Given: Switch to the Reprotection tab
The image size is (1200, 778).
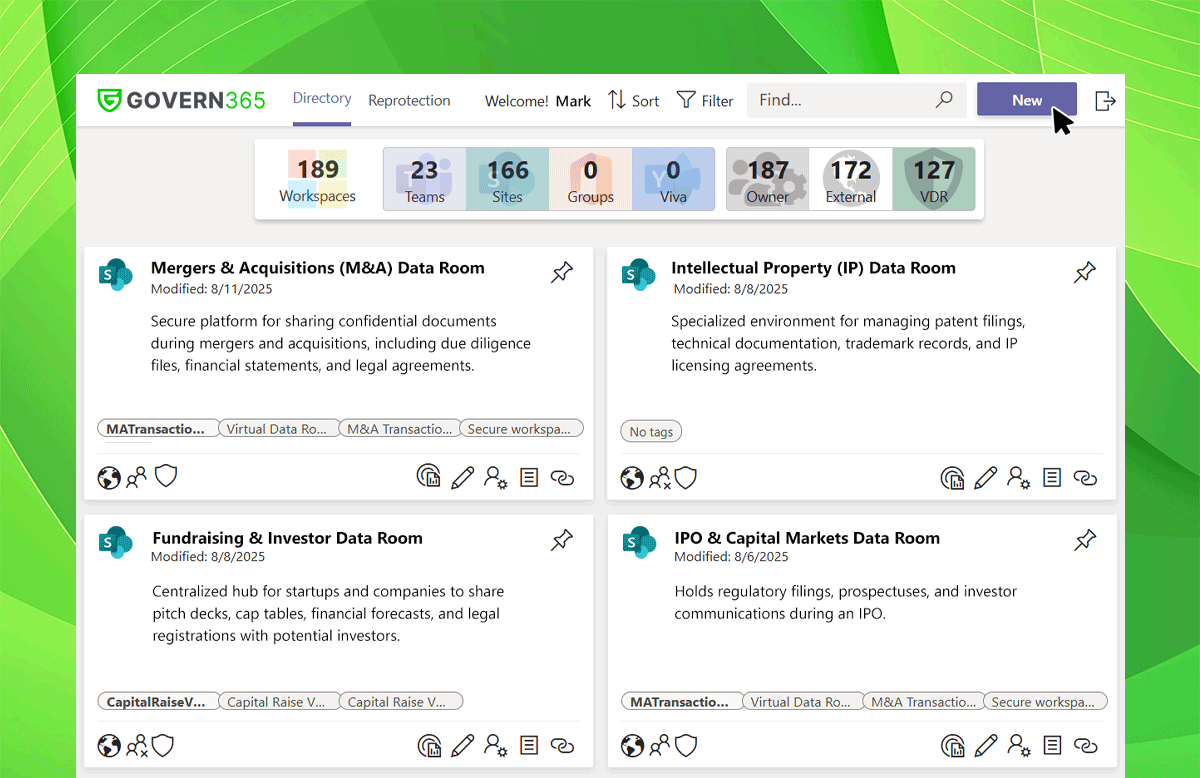Looking at the screenshot, I should pos(409,100).
